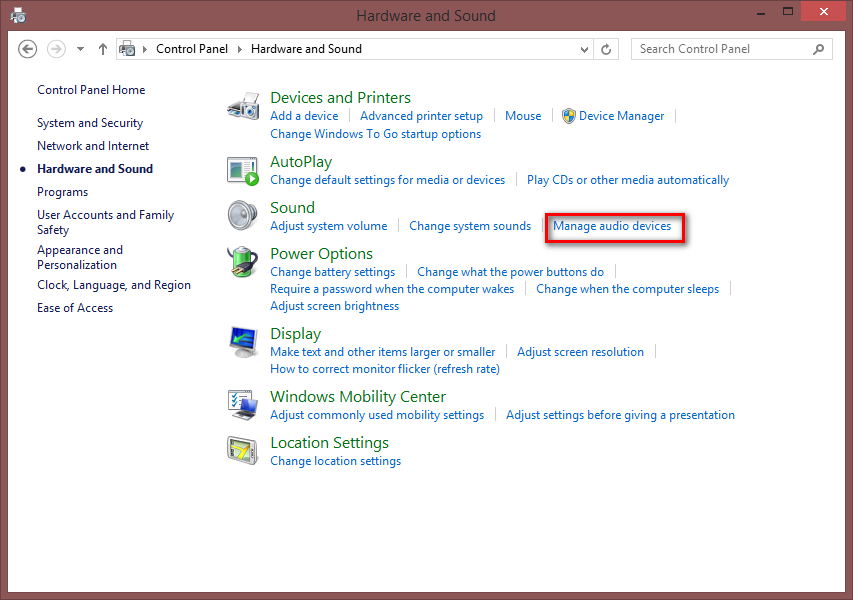Click Change location settings
The image size is (853, 600).
click(336, 461)
